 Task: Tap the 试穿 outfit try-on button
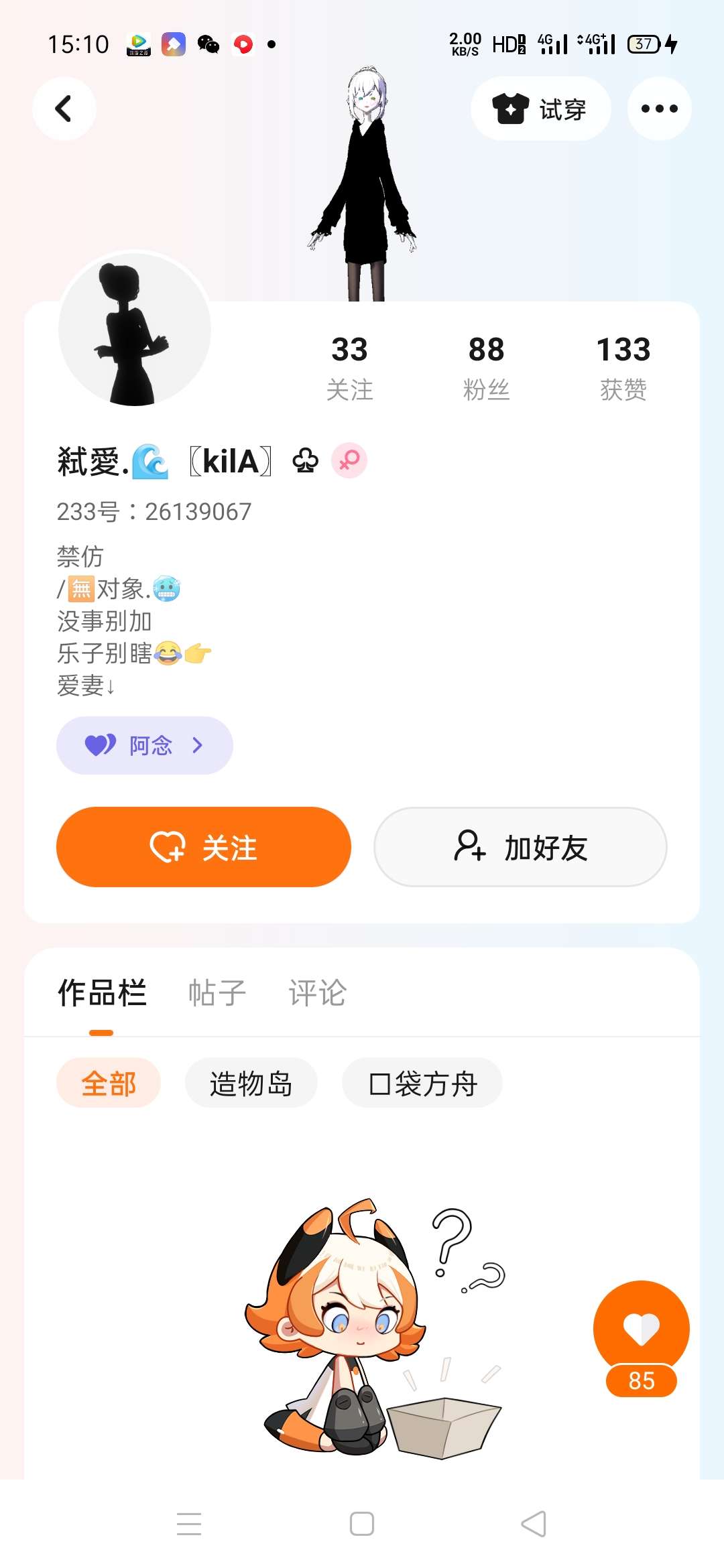[540, 109]
